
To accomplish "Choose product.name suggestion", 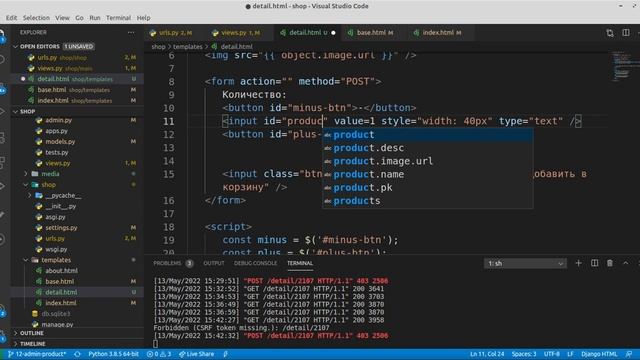I will pyautogui.click(x=428, y=174).
